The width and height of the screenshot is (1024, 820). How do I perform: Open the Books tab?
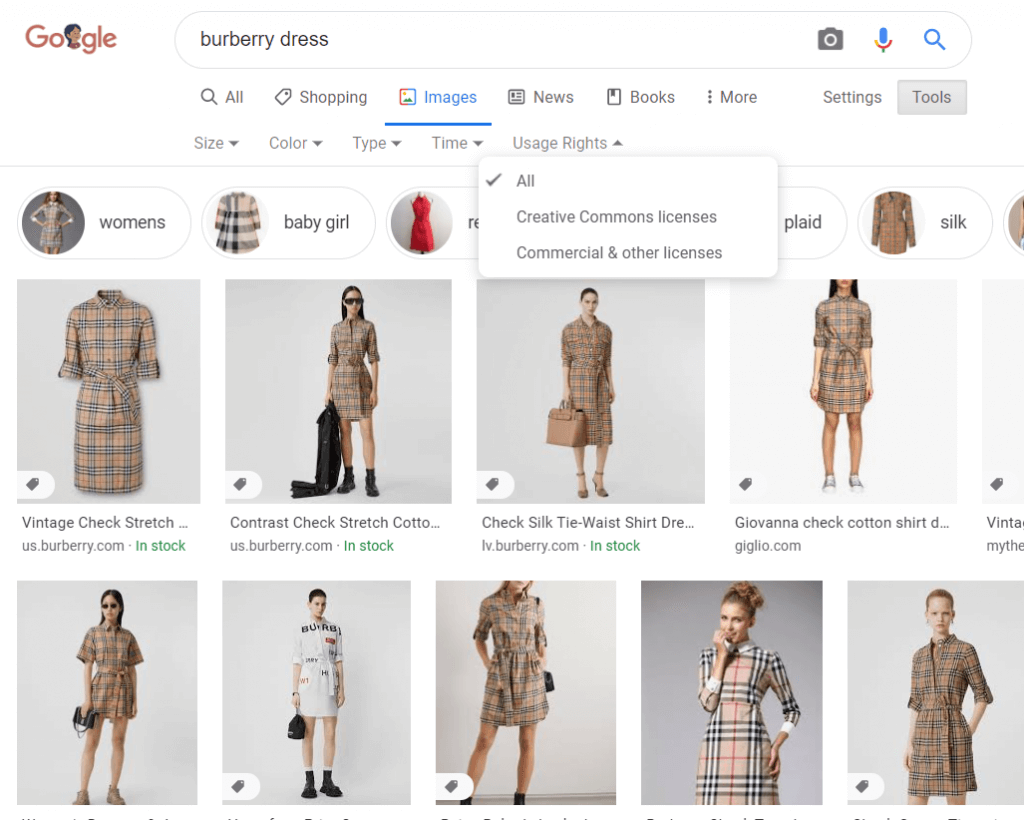641,97
